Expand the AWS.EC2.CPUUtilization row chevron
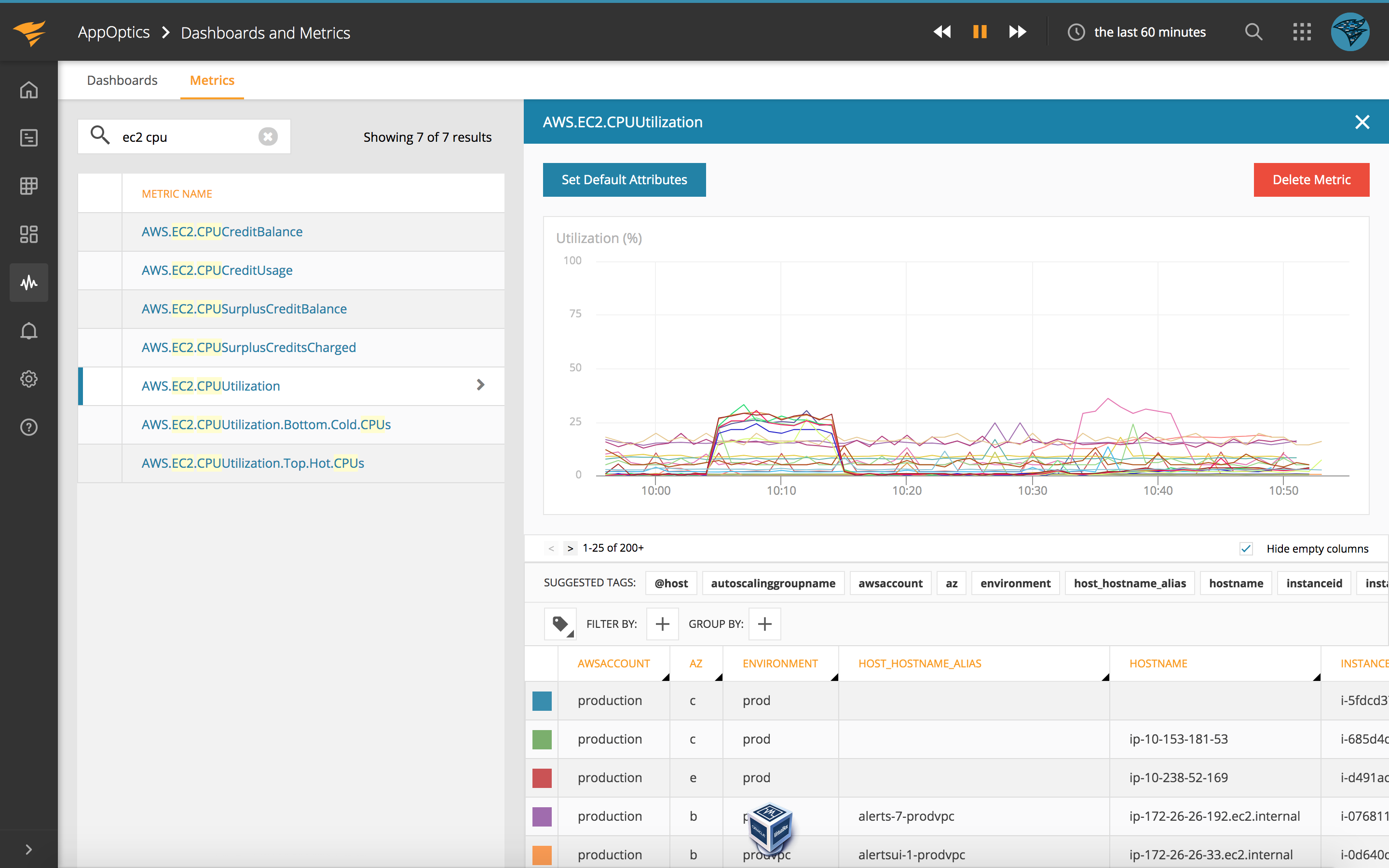 point(481,385)
